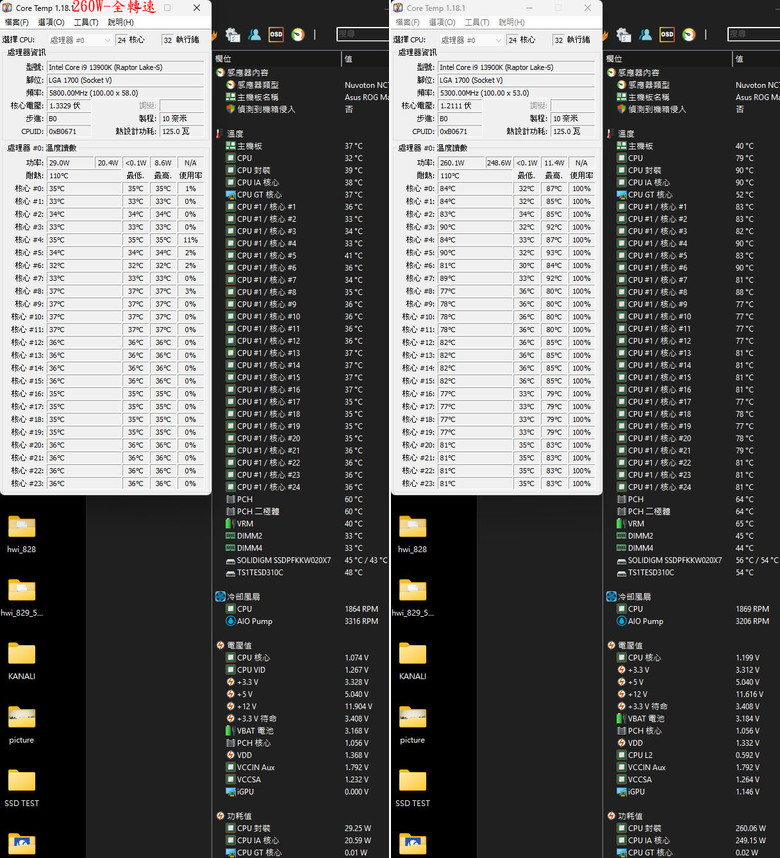Screen dimensions: 780x858
Task: Open the 選項(O) menu in the 5300MHz Core Temp window
Action: 442,22
